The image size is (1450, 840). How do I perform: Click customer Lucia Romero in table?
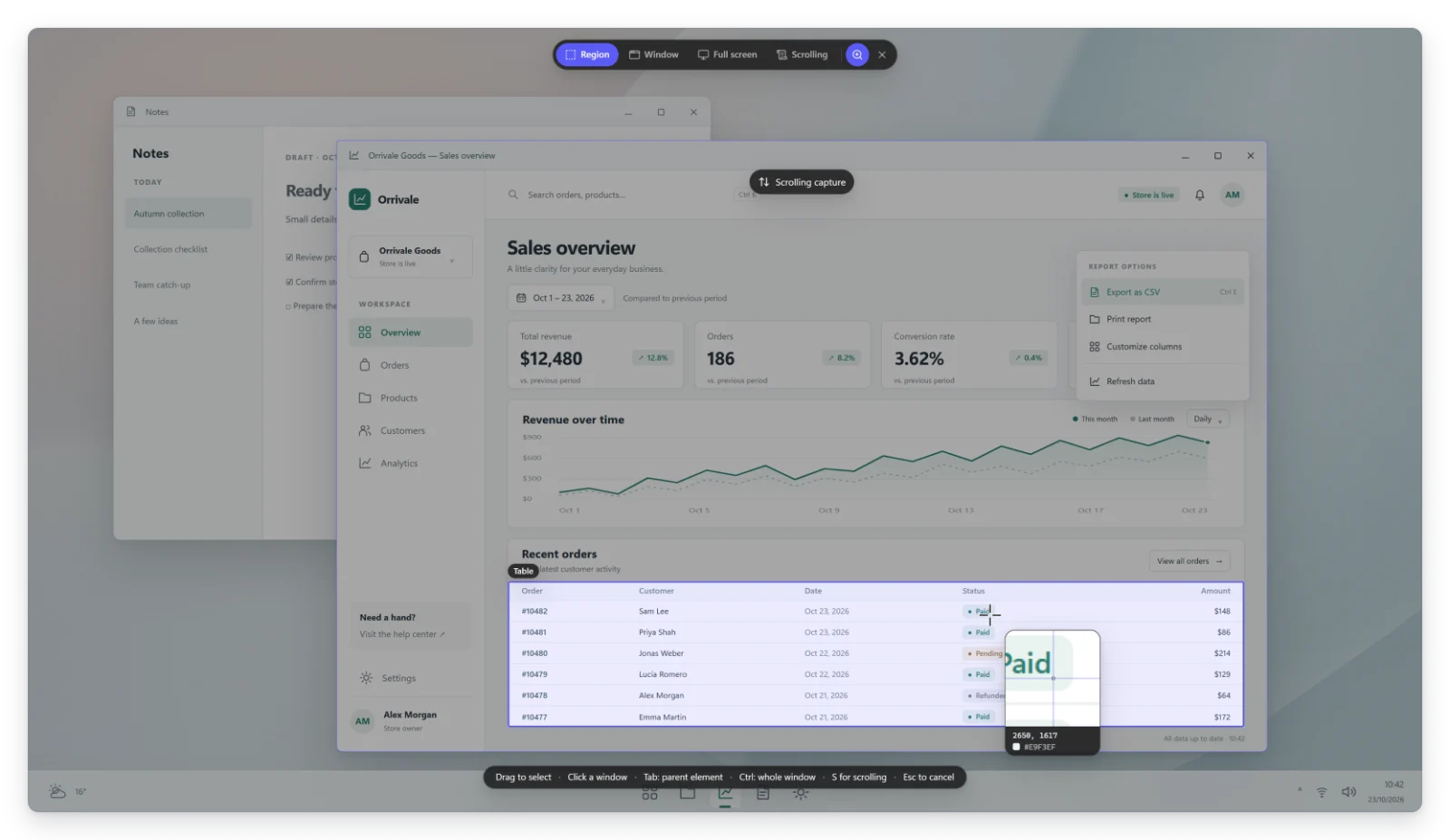[662, 674]
